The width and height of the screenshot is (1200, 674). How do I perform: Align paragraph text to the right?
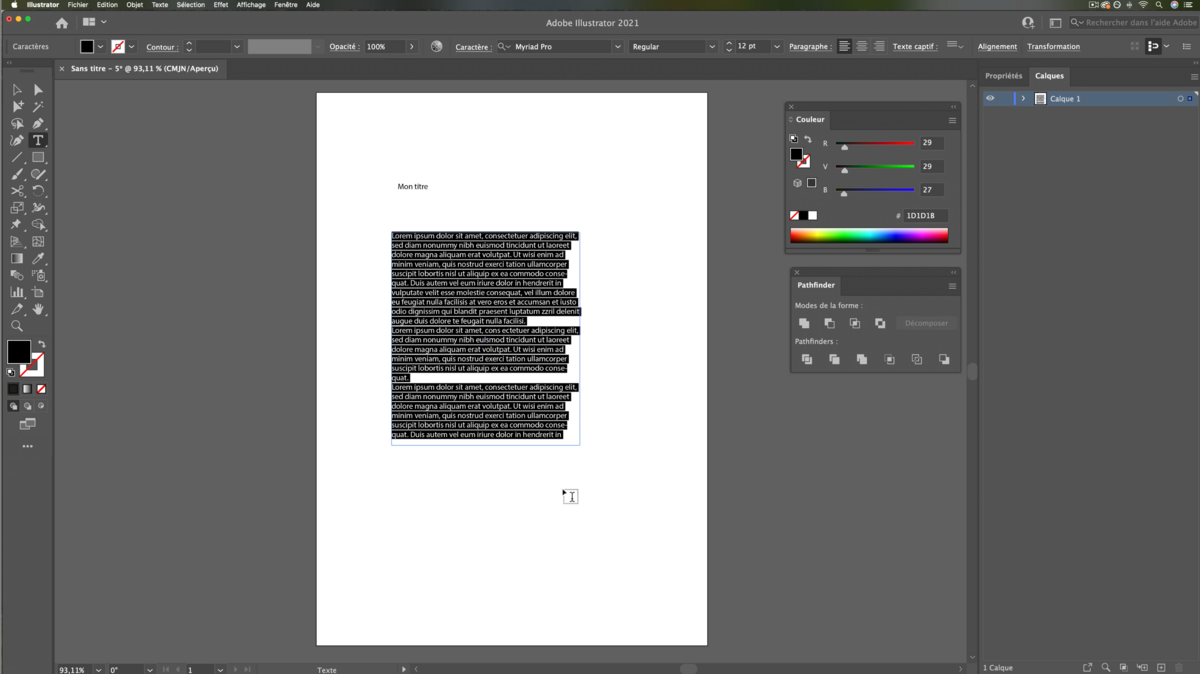pos(879,46)
